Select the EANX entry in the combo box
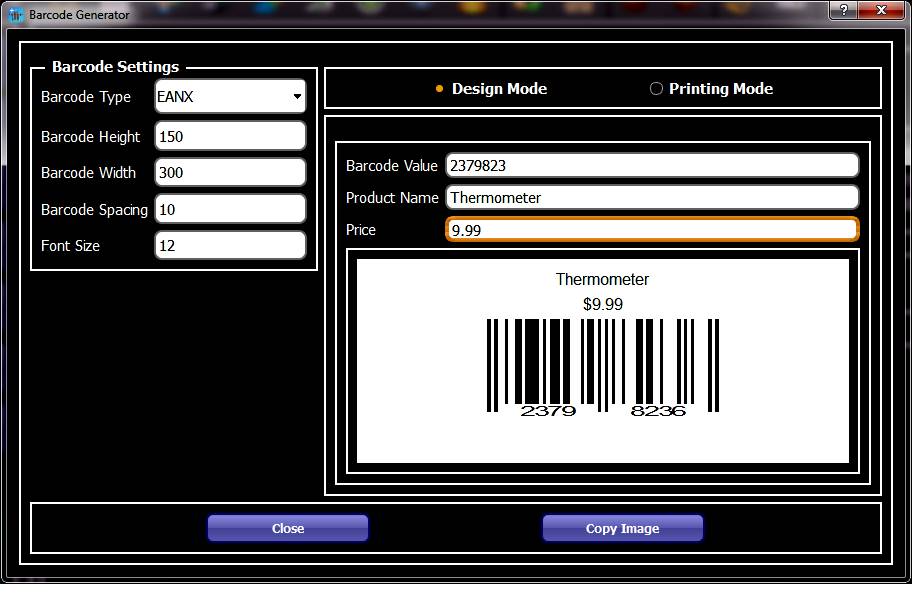 pos(200,96)
